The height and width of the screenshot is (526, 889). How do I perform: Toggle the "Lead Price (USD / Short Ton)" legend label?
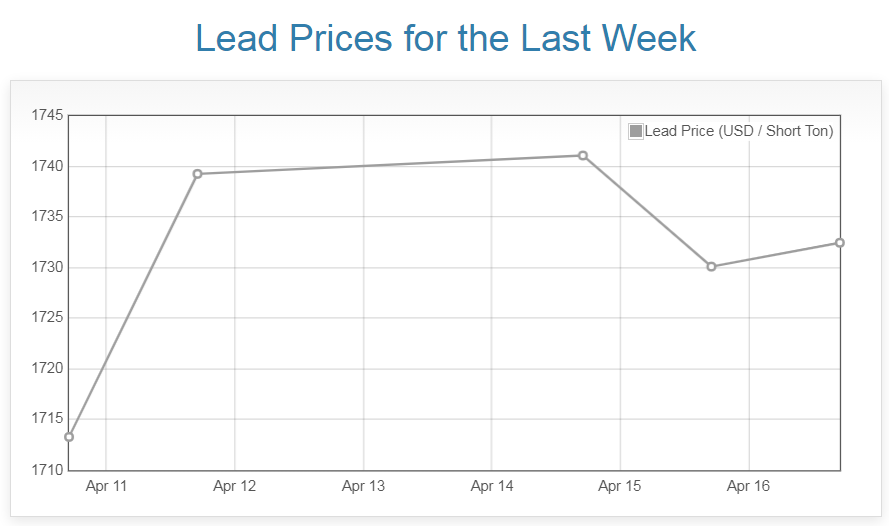pyautogui.click(x=739, y=131)
